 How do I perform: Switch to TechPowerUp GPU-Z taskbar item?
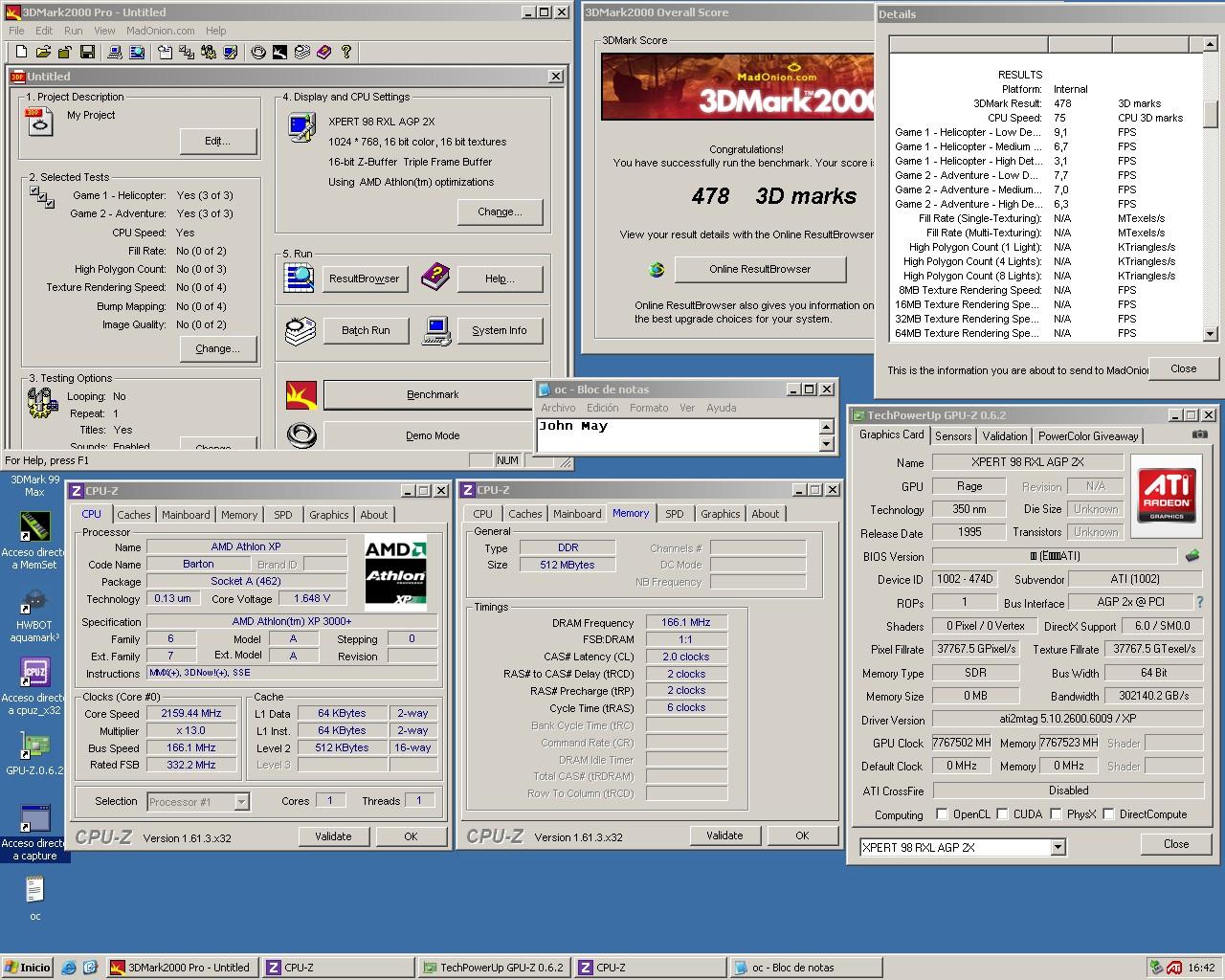pos(494,968)
